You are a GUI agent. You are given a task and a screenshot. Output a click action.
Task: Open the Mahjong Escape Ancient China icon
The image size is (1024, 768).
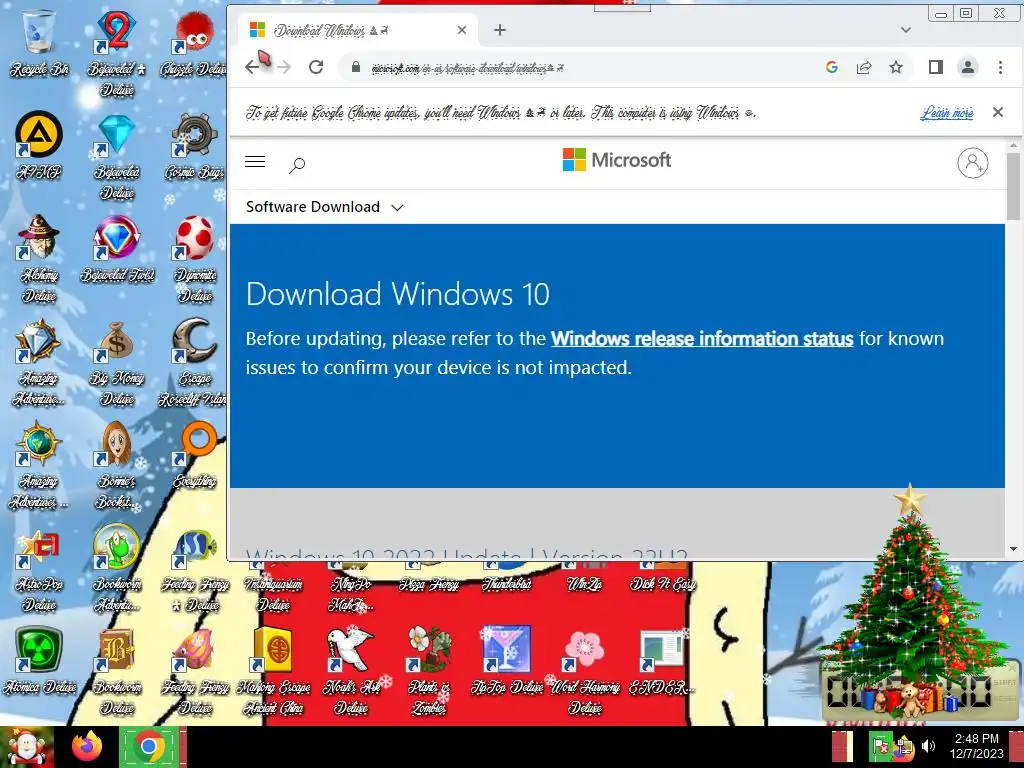click(x=273, y=671)
